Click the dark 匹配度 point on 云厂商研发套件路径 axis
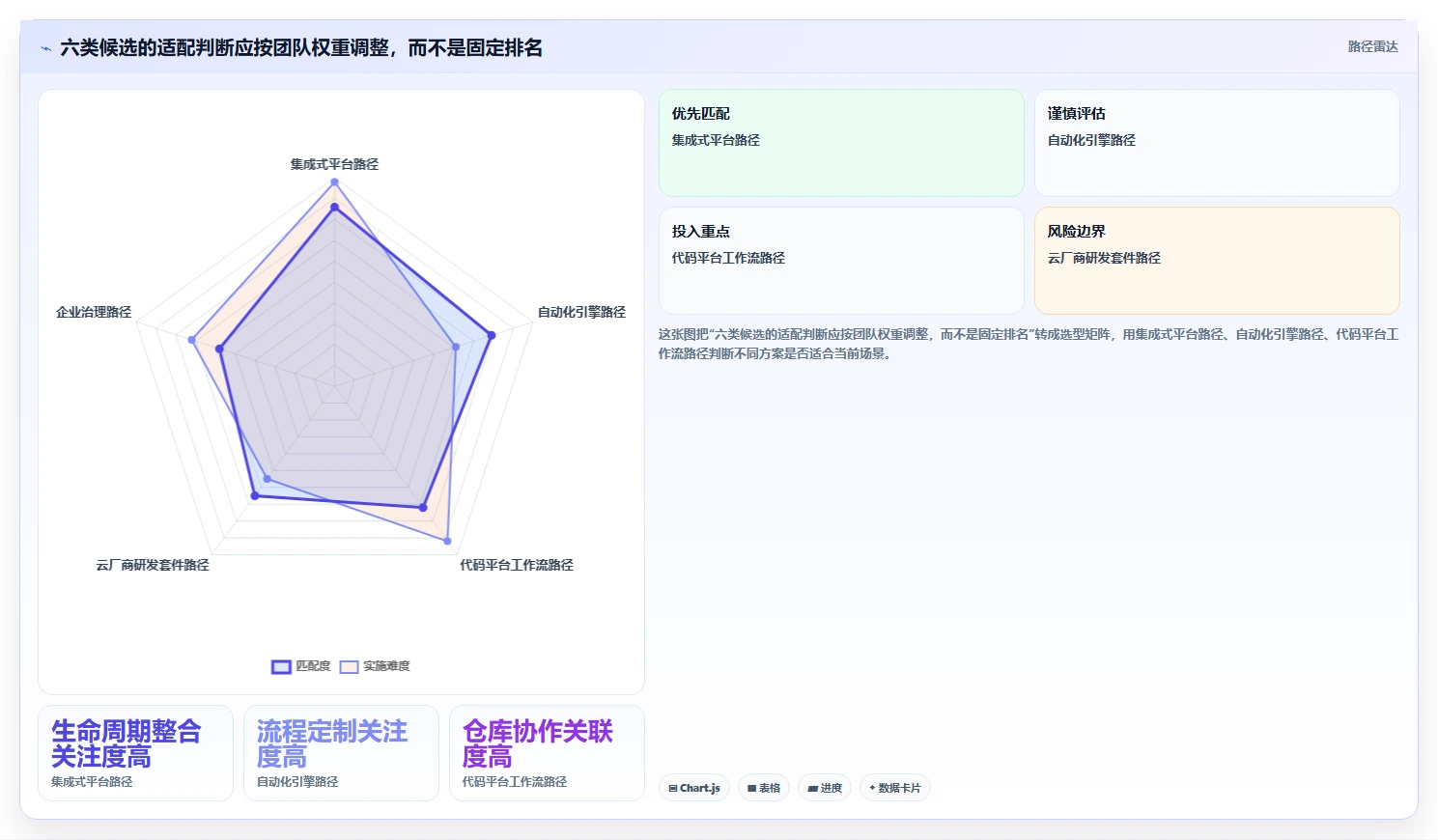The height and width of the screenshot is (840, 1438). pos(255,495)
